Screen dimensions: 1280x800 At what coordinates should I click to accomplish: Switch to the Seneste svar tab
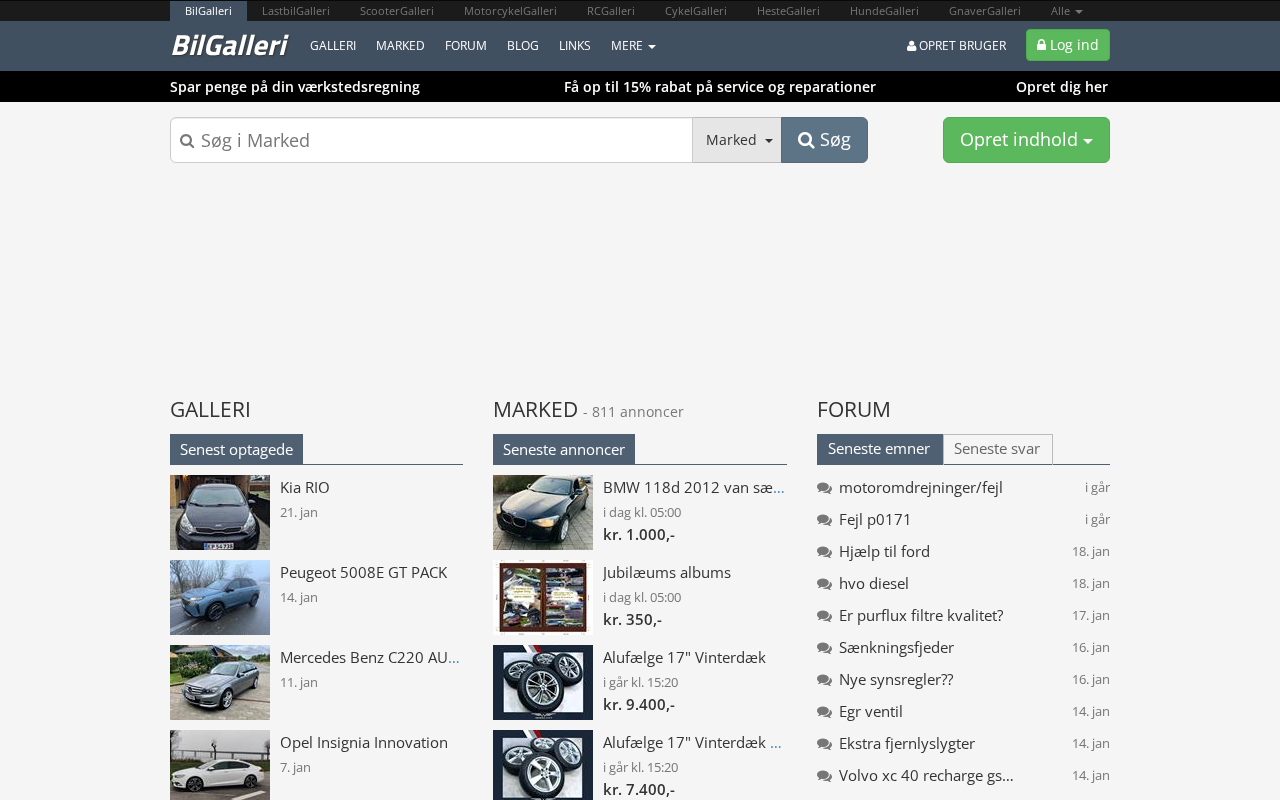pyautogui.click(x=997, y=449)
